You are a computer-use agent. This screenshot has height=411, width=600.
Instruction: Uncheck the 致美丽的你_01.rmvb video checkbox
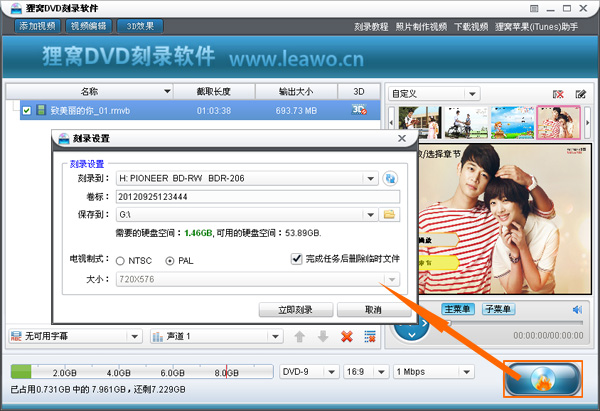click(x=27, y=110)
